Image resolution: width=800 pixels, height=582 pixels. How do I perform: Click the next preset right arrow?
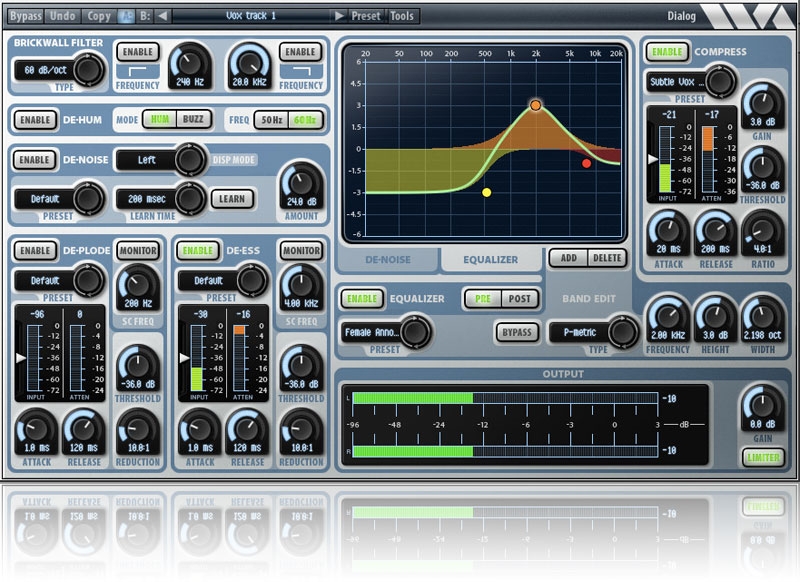click(339, 16)
